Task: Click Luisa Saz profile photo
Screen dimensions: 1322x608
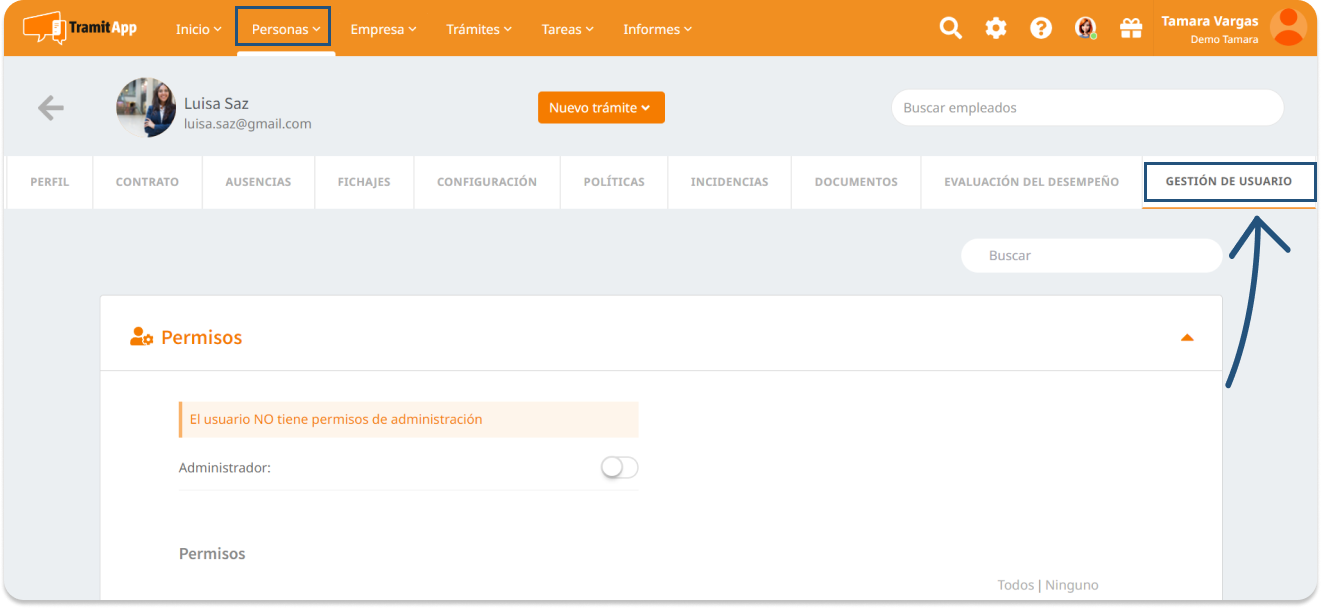Action: tap(146, 108)
